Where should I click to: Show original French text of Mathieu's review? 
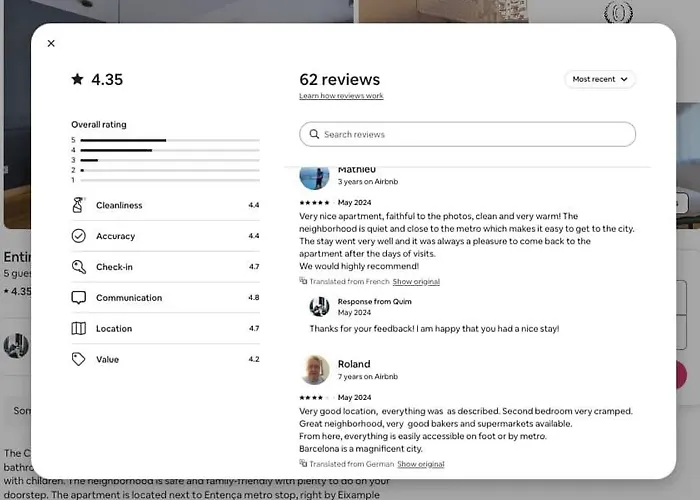point(416,282)
